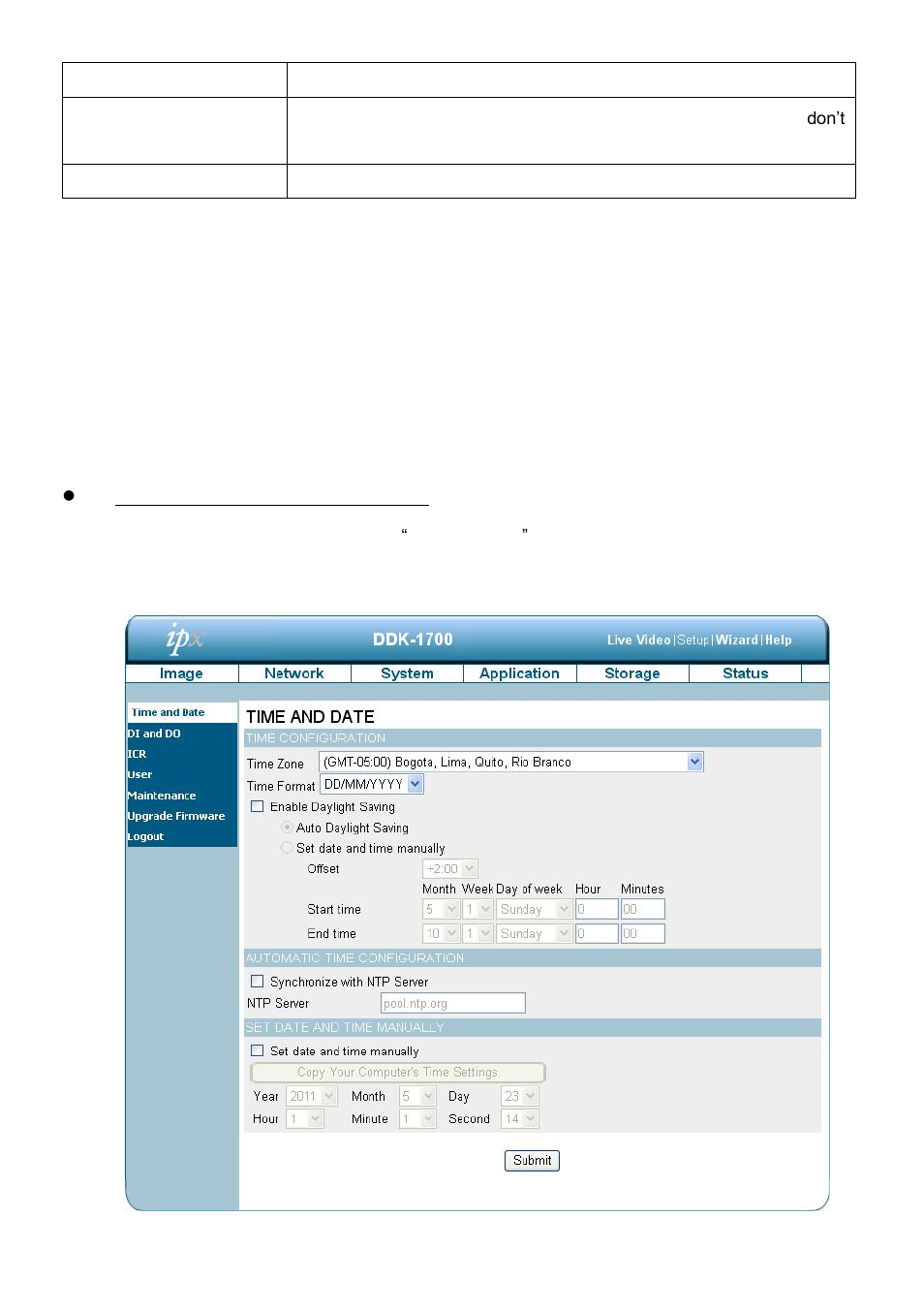Go to the Storage tab
This screenshot has height=1312, width=924.
tap(632, 673)
